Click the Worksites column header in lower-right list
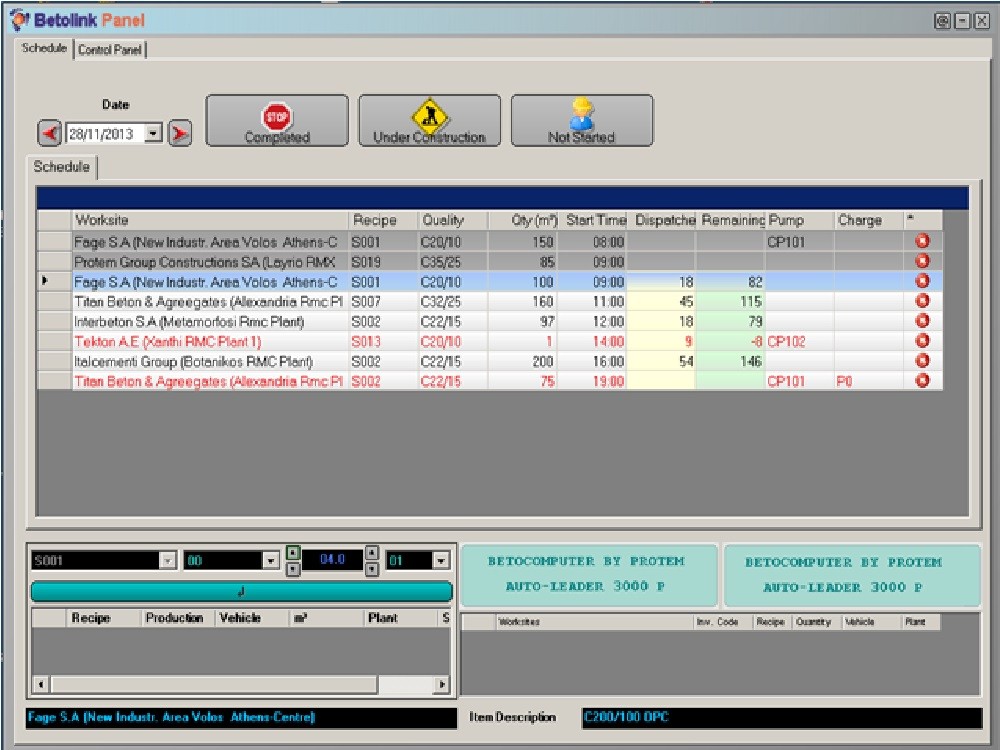The image size is (1000, 750). point(594,622)
